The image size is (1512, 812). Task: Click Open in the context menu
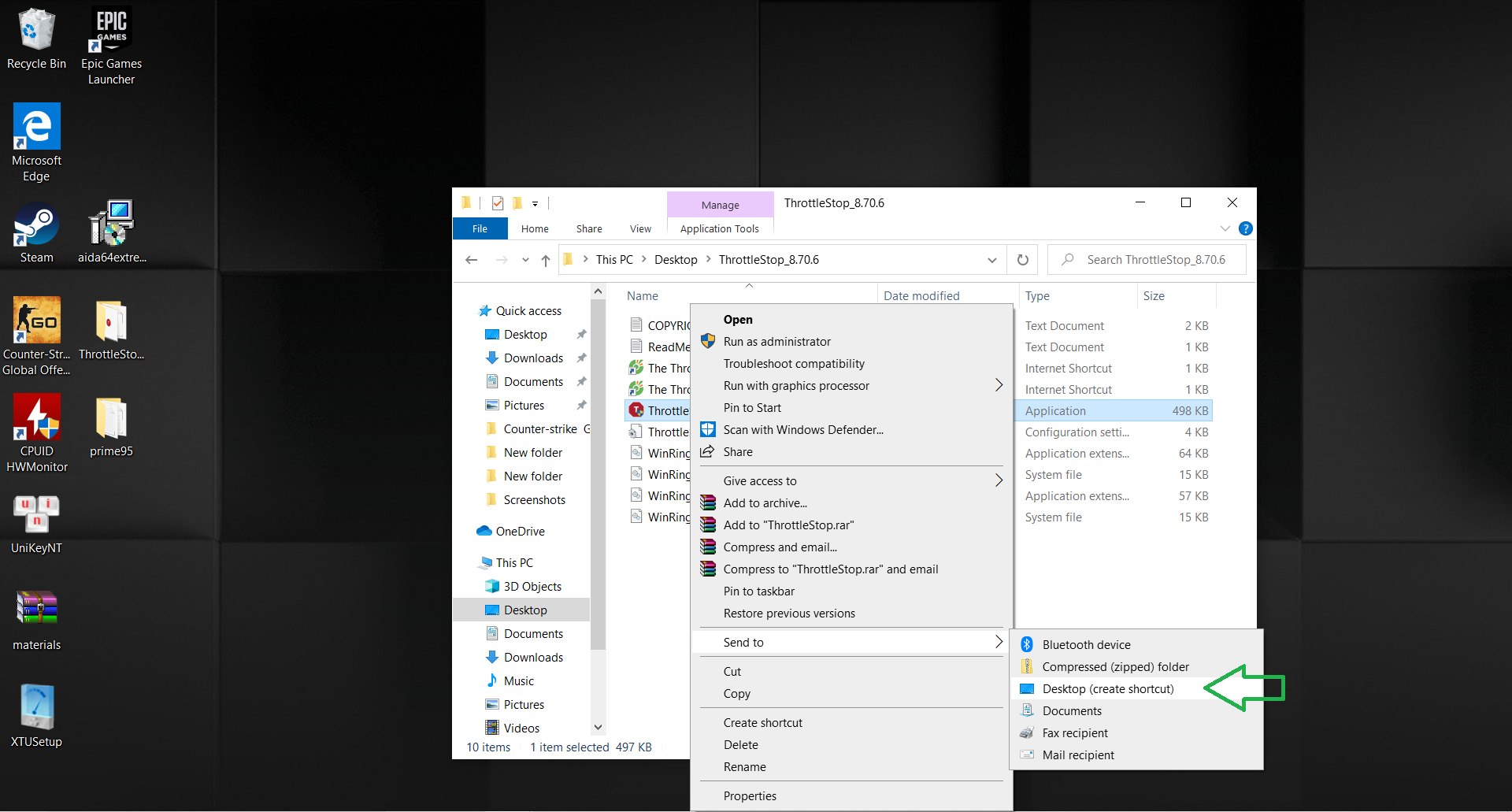851,320
